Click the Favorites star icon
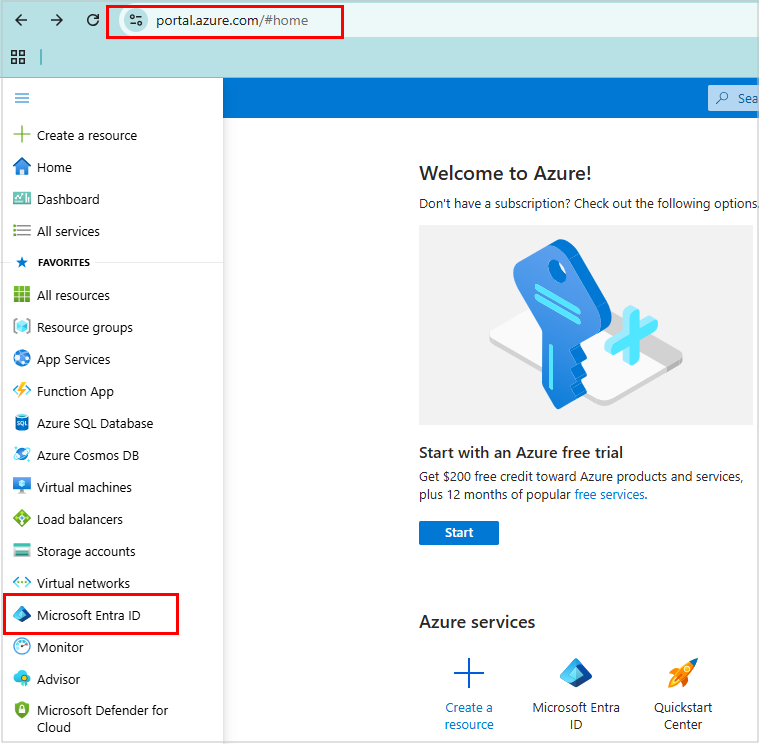Image resolution: width=759 pixels, height=744 pixels. (x=22, y=262)
